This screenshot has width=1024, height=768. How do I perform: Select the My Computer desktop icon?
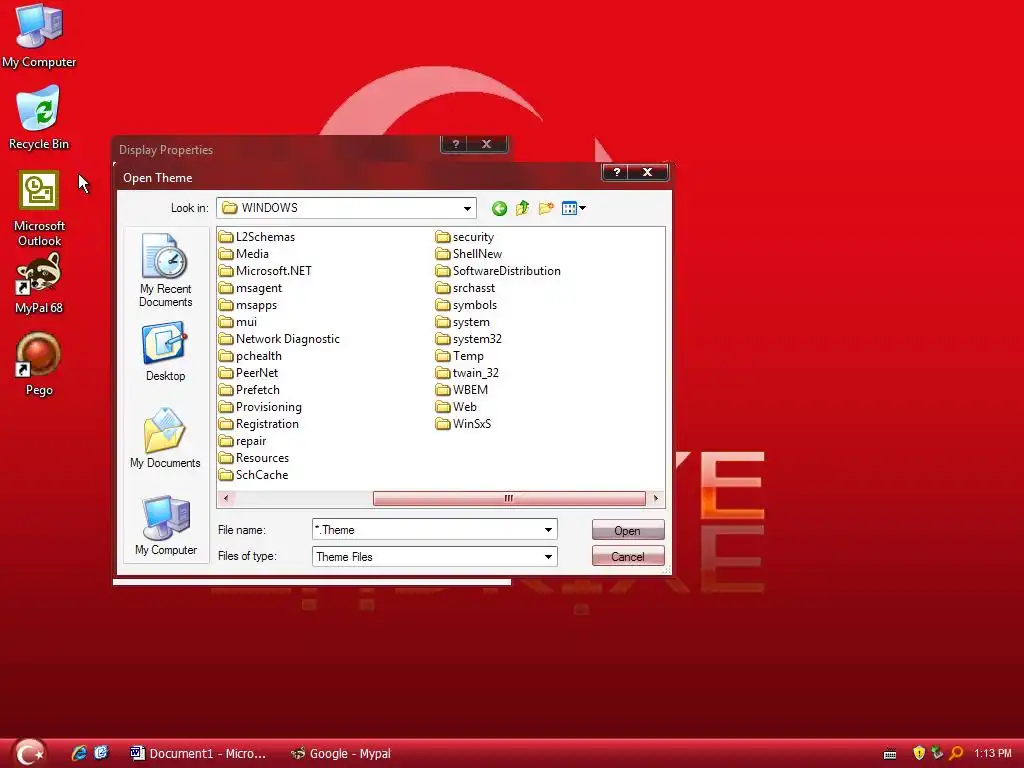39,35
